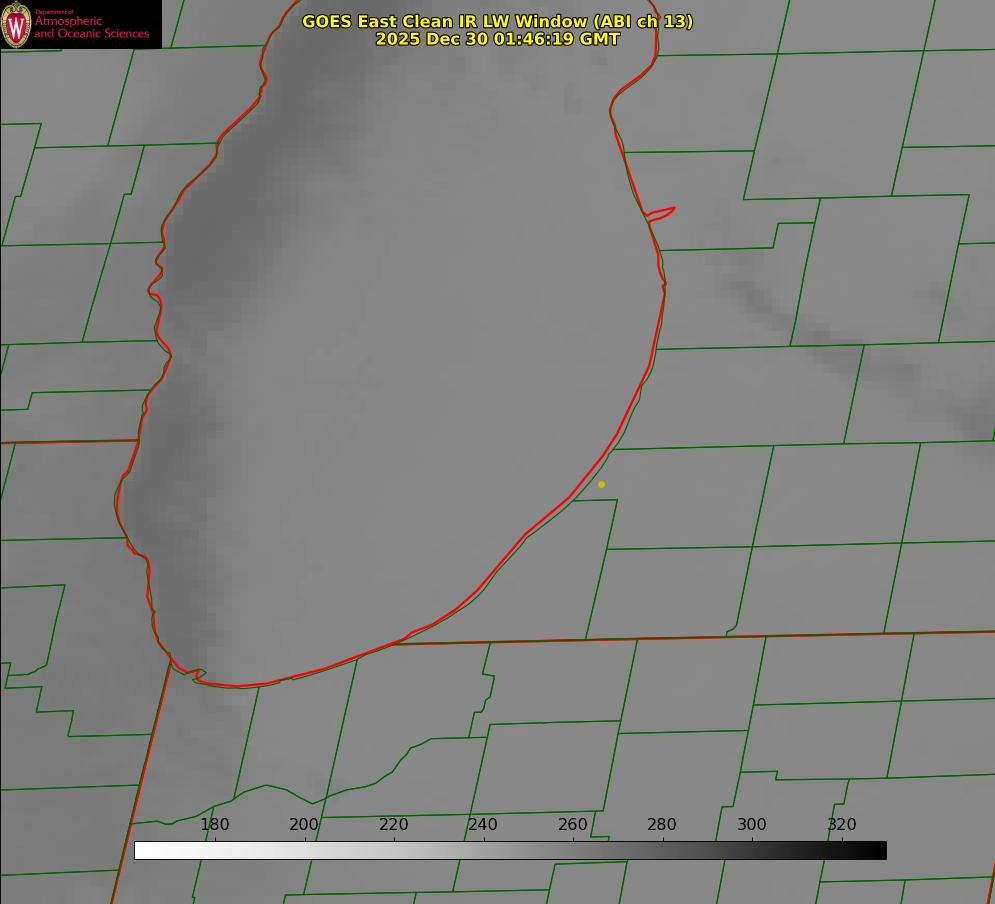This screenshot has height=904, width=995.
Task: Click the mid-gray center of the colorbar
Action: pos(510,851)
